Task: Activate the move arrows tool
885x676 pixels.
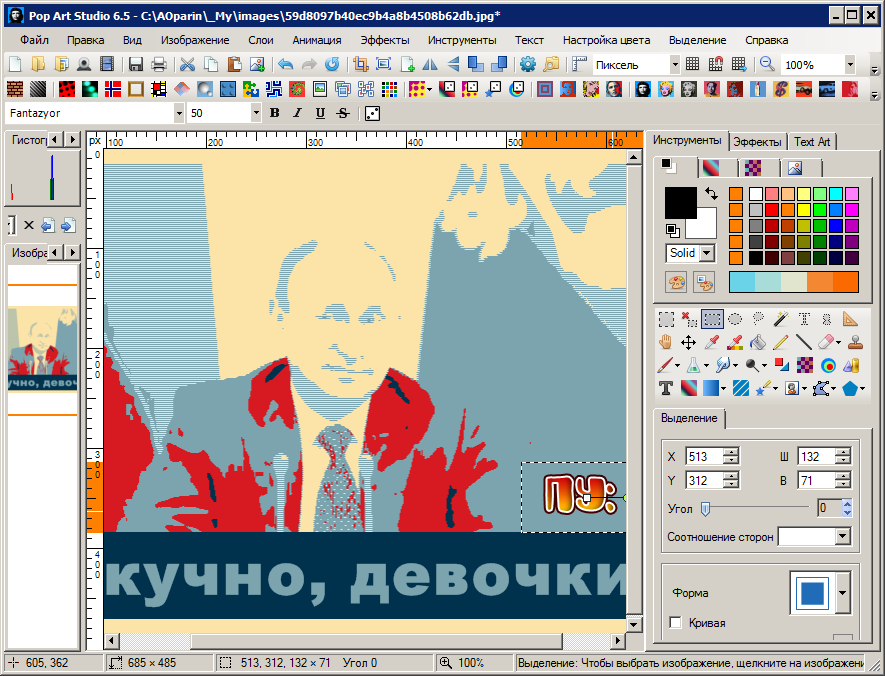Action: click(689, 342)
